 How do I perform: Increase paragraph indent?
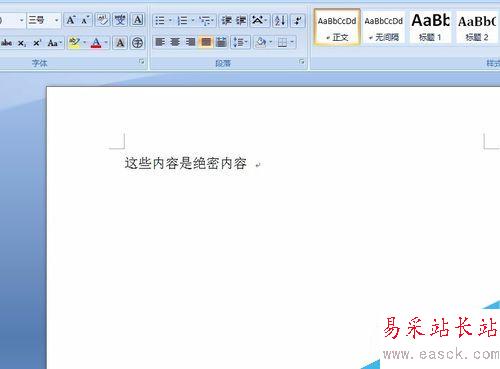241,21
